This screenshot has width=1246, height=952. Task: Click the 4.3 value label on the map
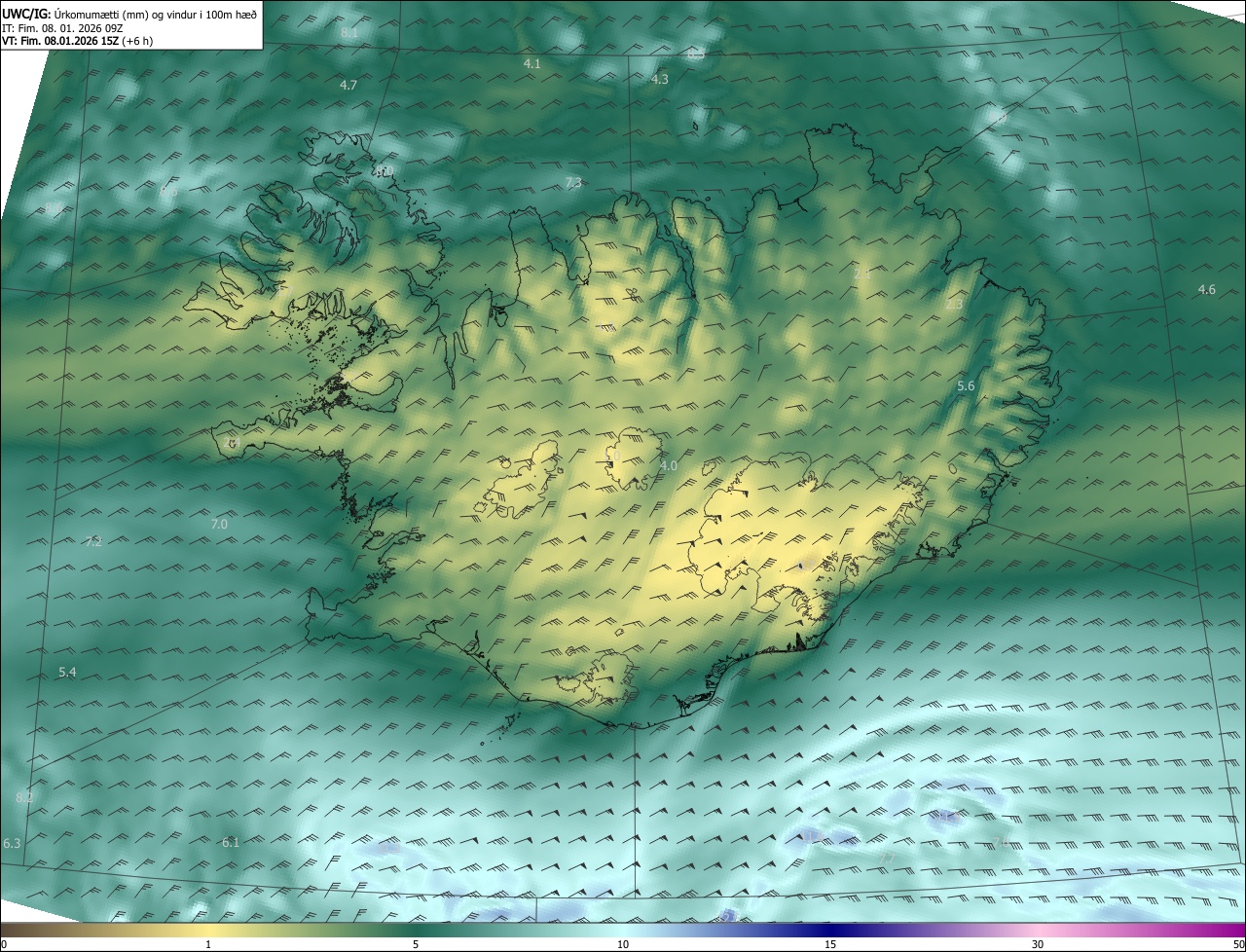pyautogui.click(x=660, y=79)
